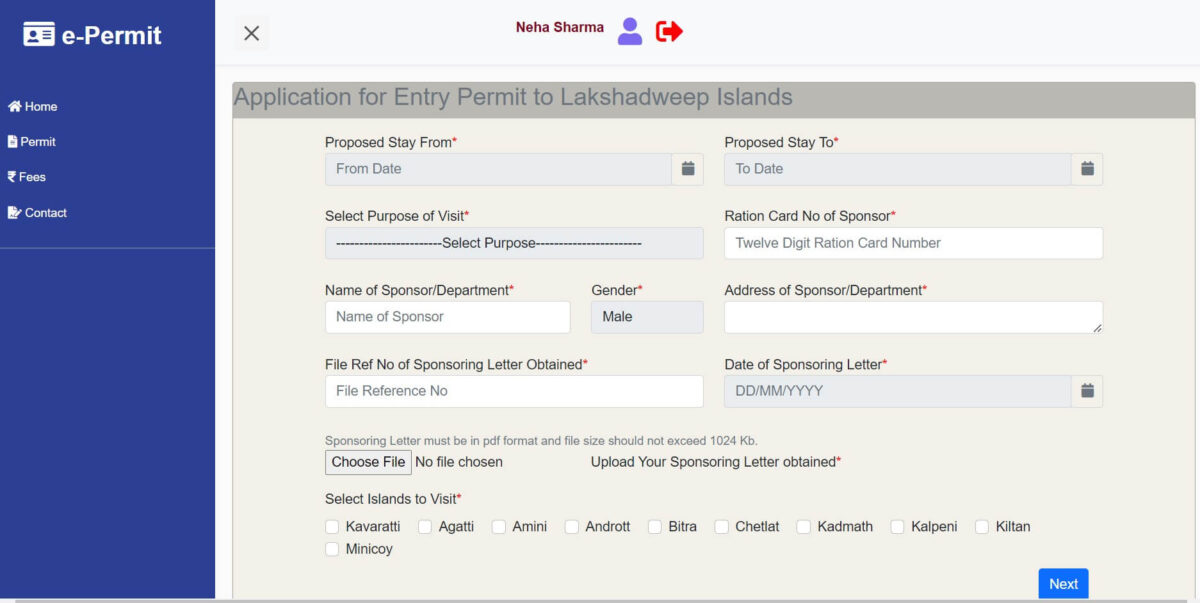This screenshot has height=603, width=1200.
Task: Enable the Minicoy island checkbox
Action: pos(331,549)
